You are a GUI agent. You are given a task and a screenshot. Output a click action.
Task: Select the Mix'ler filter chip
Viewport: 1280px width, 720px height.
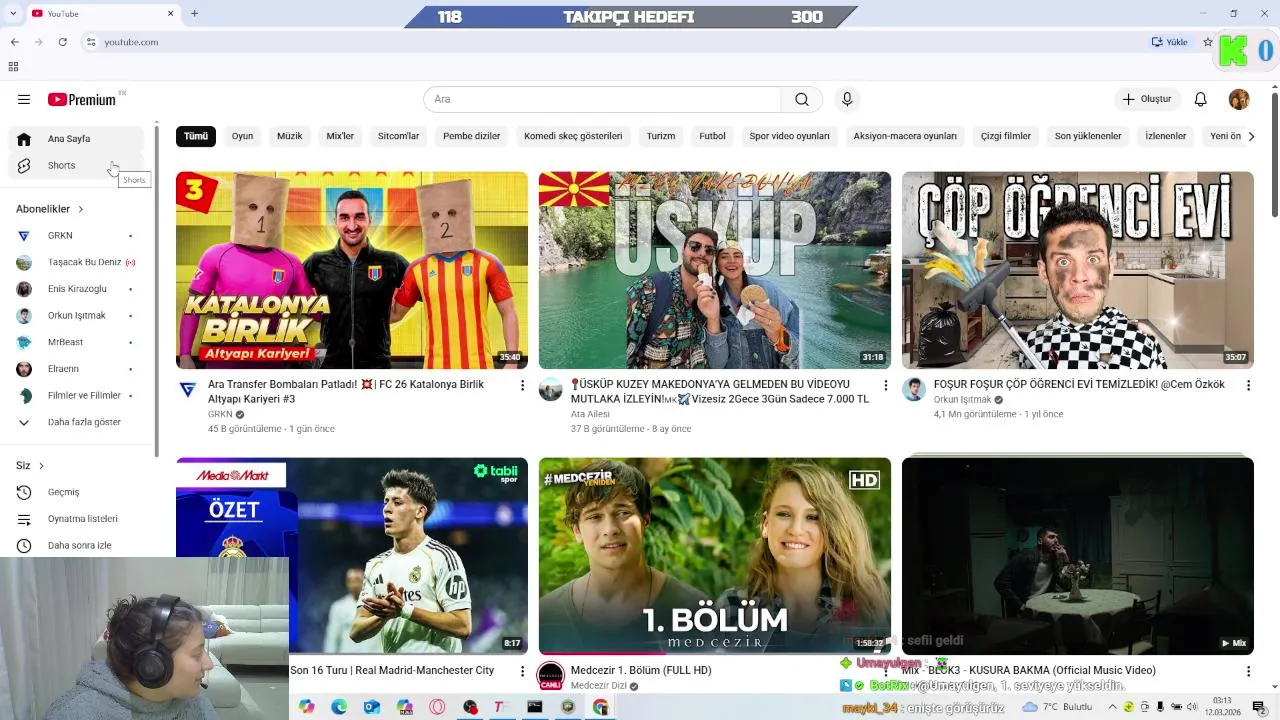click(x=340, y=136)
